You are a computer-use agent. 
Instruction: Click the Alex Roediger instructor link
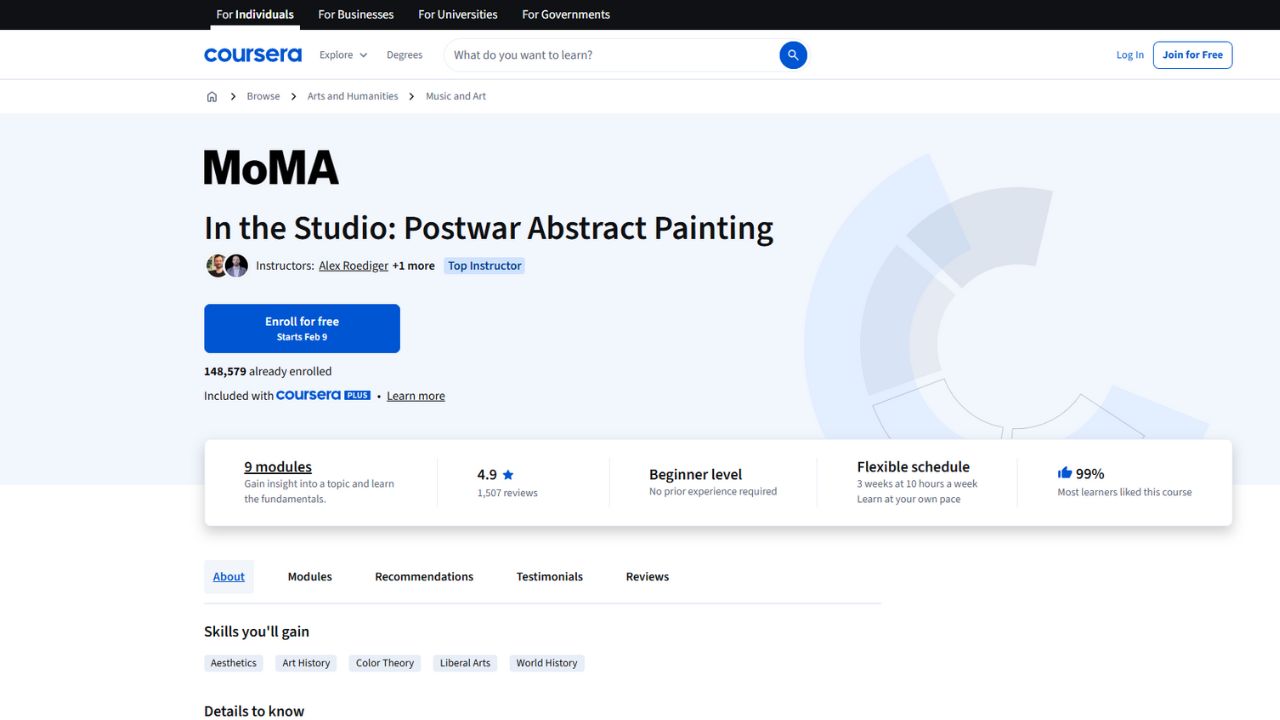(x=353, y=265)
